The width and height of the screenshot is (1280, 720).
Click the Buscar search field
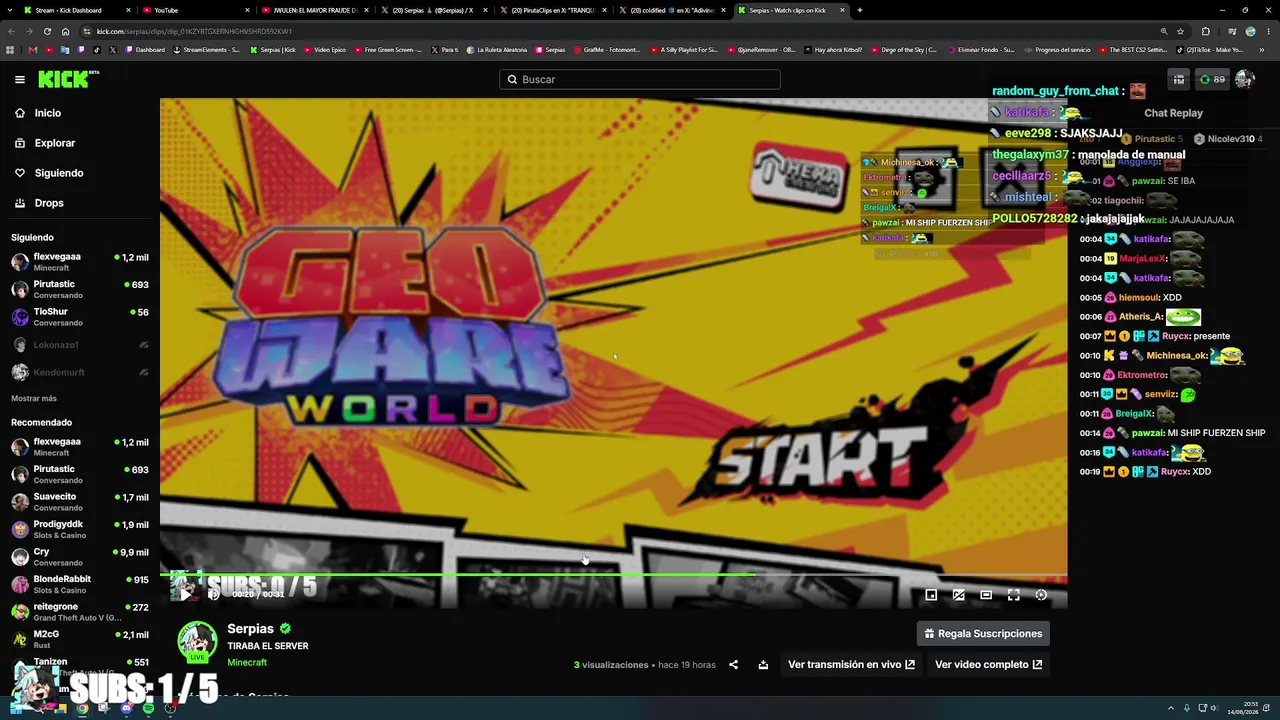click(640, 79)
